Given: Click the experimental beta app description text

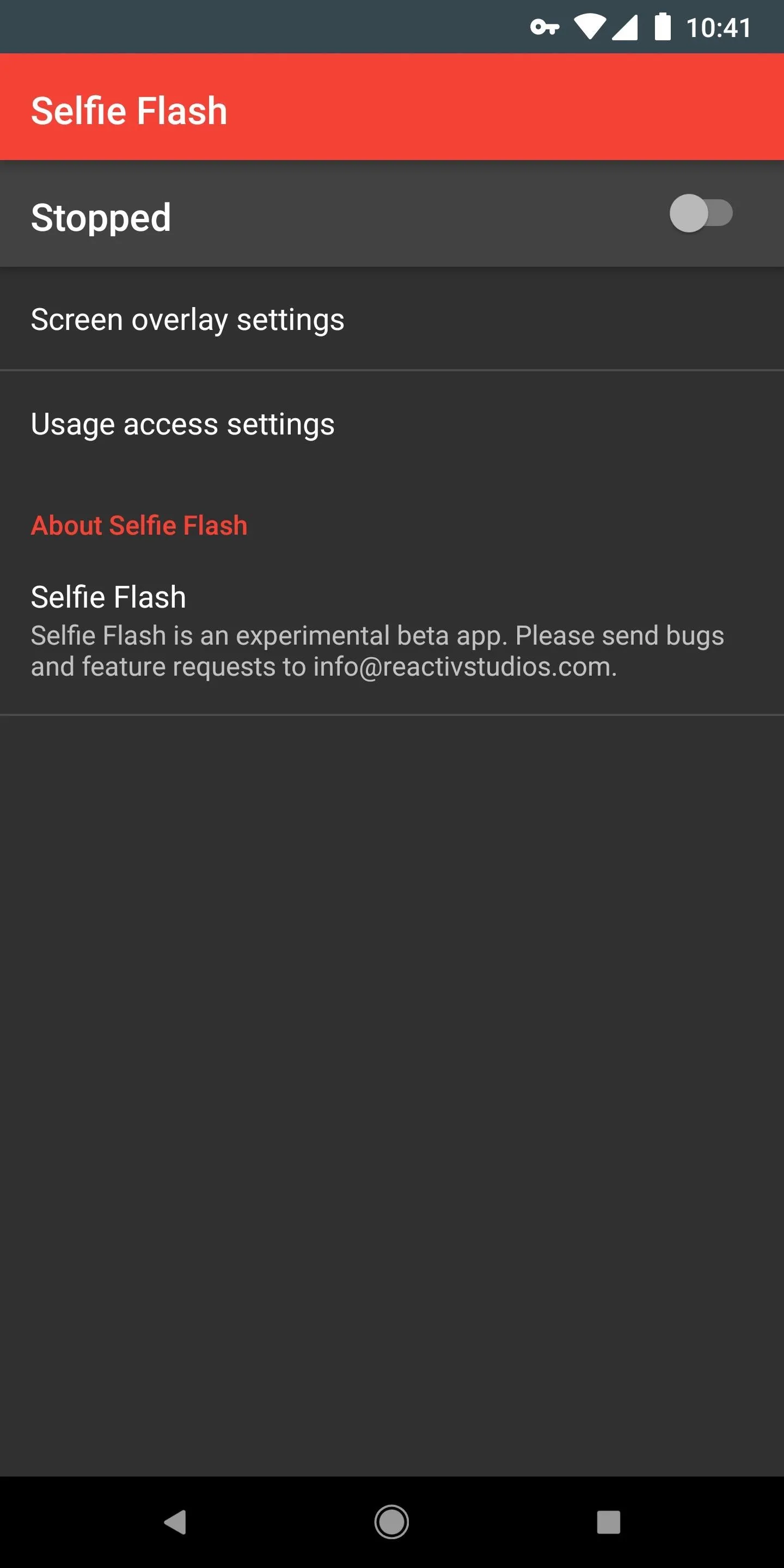Looking at the screenshot, I should [x=377, y=651].
